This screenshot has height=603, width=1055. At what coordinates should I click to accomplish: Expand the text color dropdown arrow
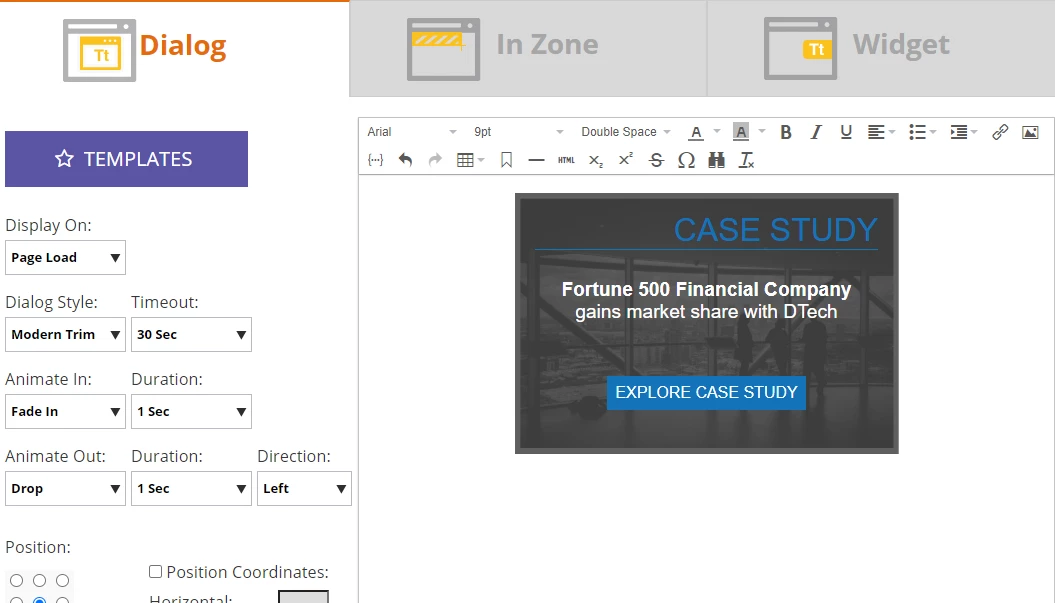717,131
